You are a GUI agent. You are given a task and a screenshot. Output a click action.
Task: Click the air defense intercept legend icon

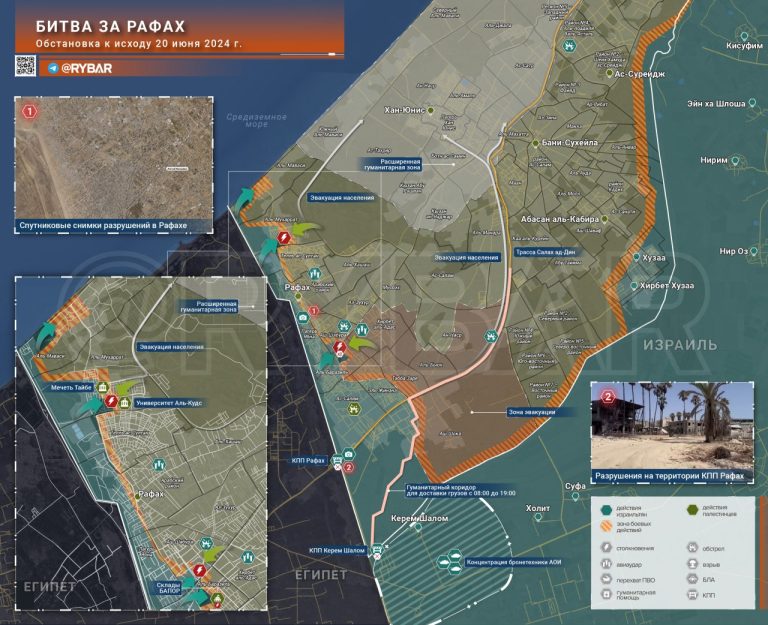click(607, 579)
